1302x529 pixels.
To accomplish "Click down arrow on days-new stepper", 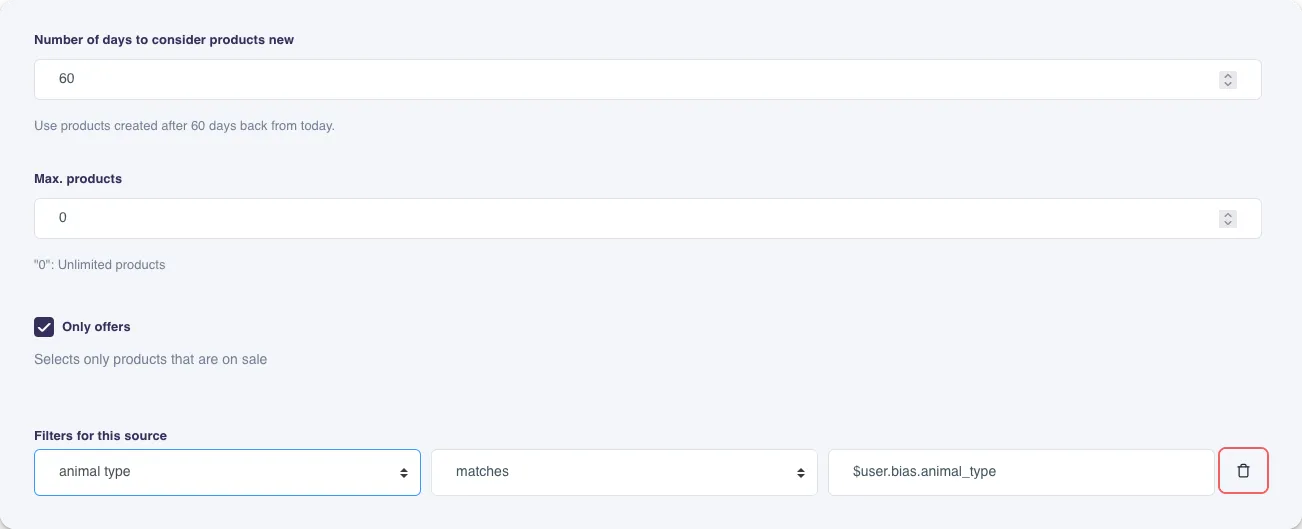I will point(1228,84).
